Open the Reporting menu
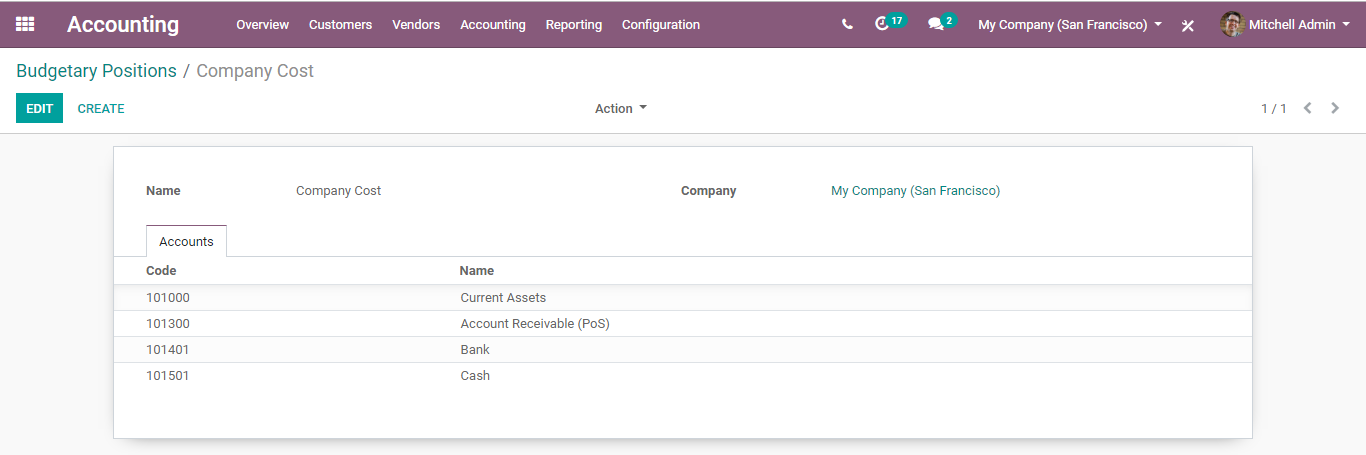 click(x=574, y=24)
